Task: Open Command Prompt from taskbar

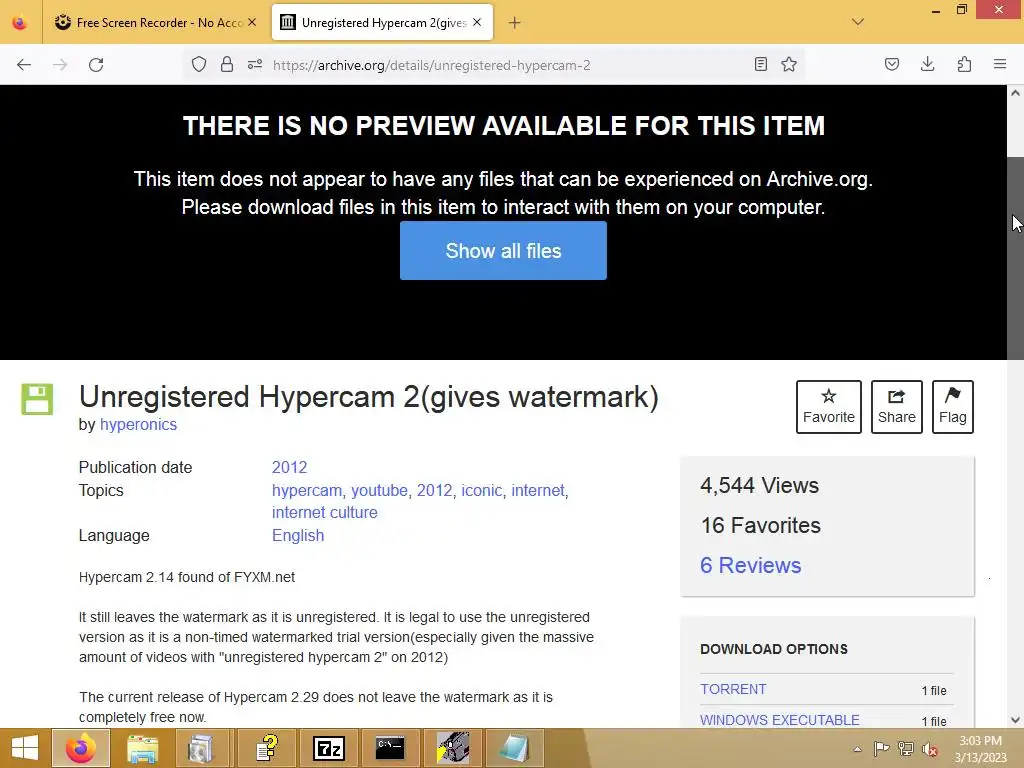Action: pos(390,748)
